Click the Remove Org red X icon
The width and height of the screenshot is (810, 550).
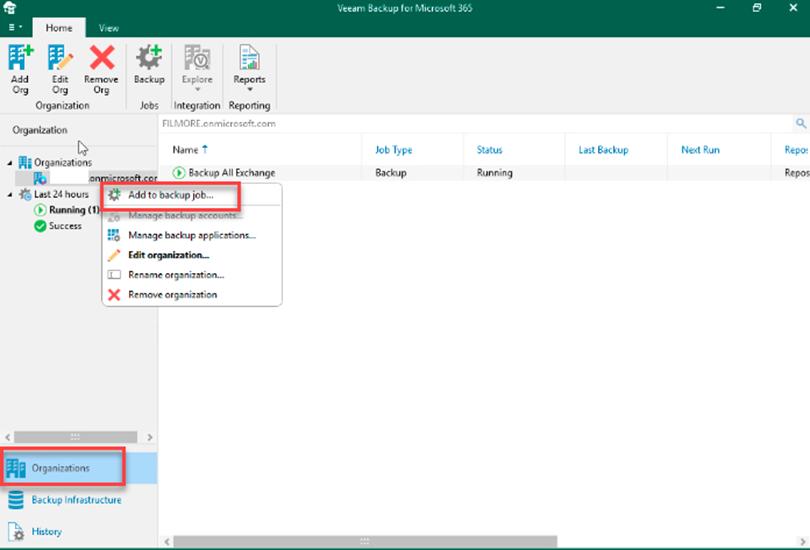(x=101, y=68)
